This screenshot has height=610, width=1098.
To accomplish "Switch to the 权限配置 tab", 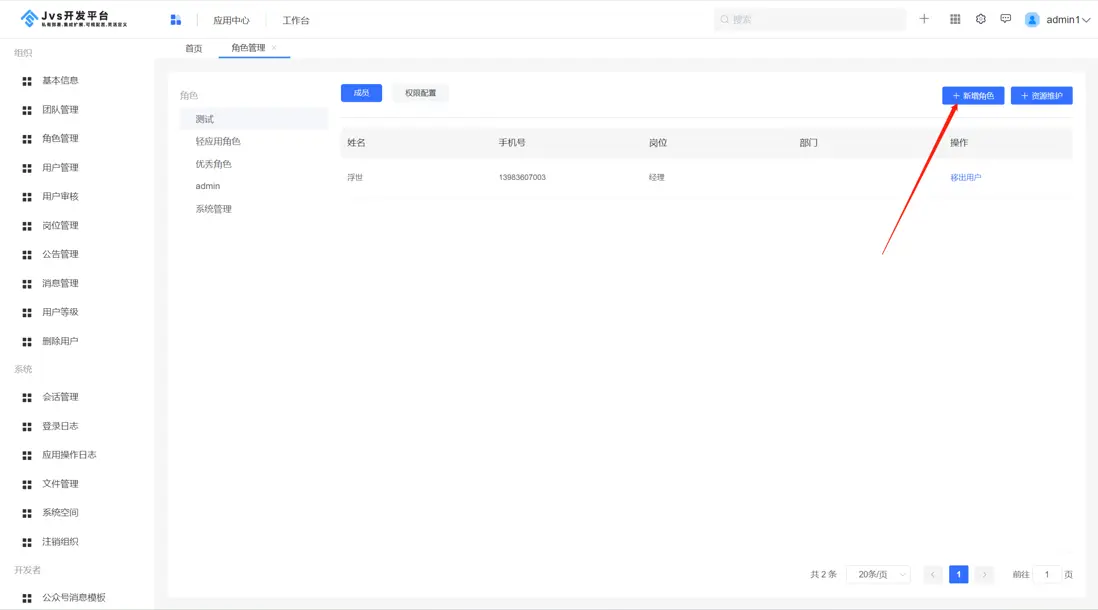I will tap(420, 93).
